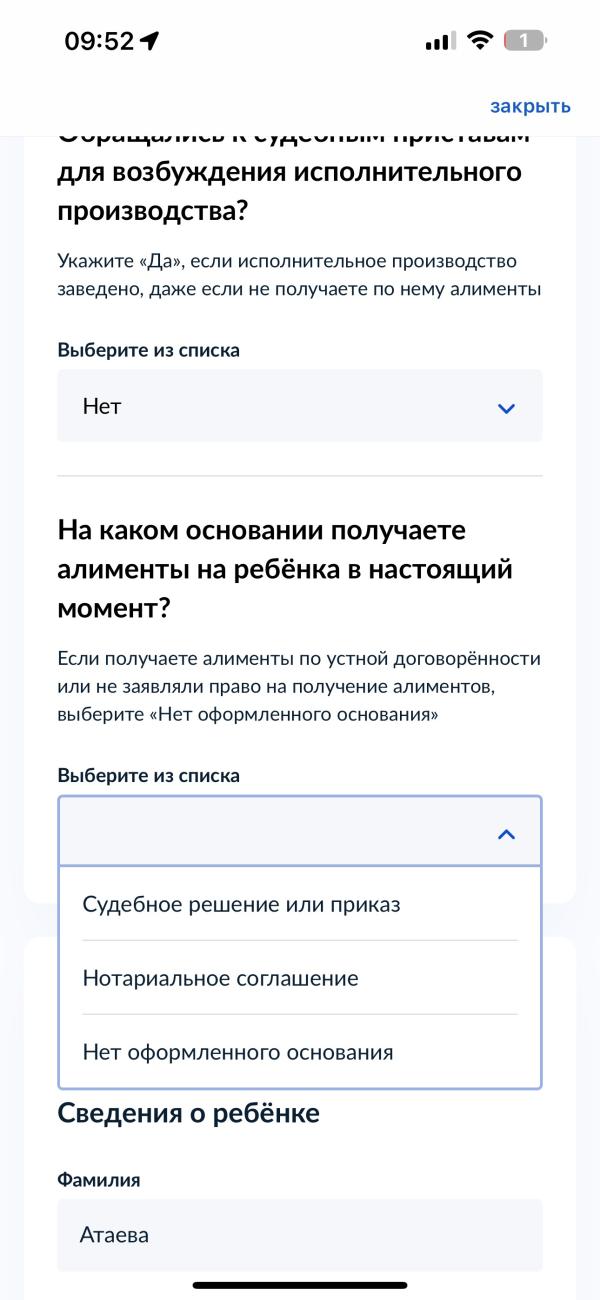Click heading «На каком основании получаете алименты»
Viewport: 600px width, 1300px height.
click(285, 569)
